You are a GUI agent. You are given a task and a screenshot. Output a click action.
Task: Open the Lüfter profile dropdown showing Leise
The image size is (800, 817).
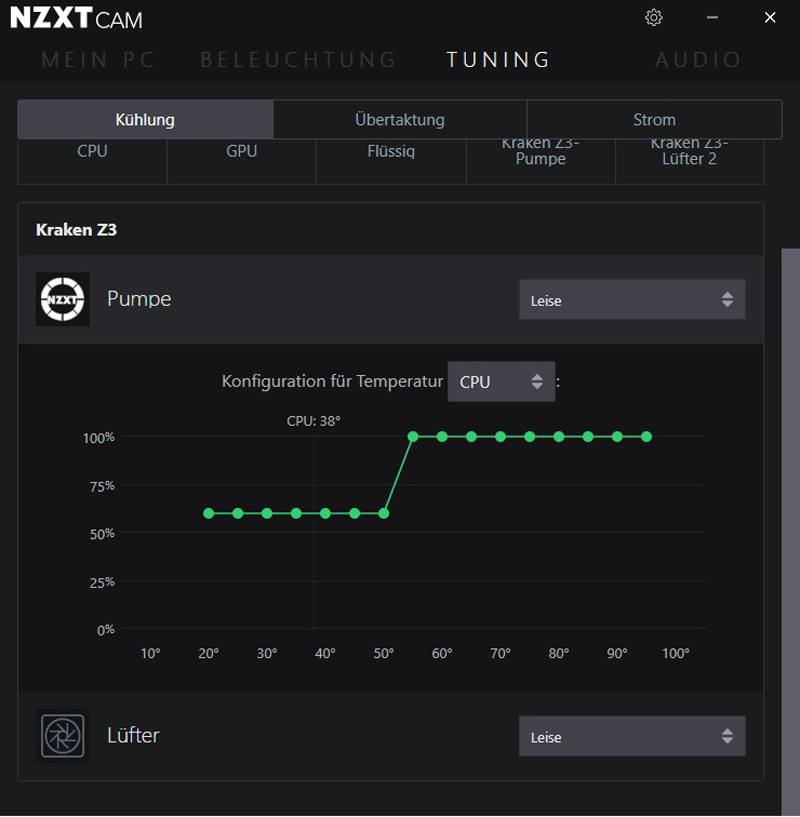tap(632, 736)
